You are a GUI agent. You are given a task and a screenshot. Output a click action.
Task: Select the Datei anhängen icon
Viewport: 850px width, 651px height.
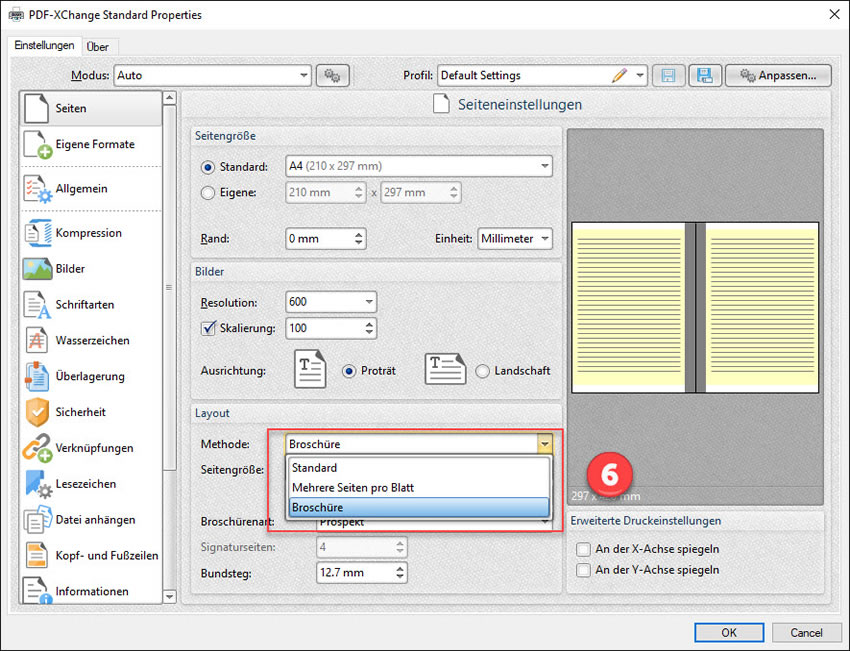pos(37,519)
